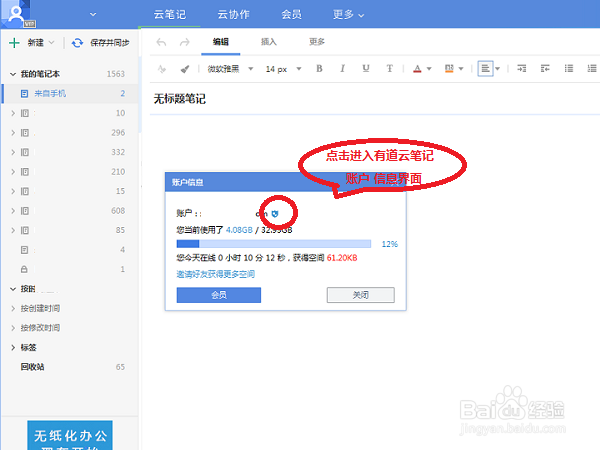The height and width of the screenshot is (450, 600).
Task: Select the 更多 editor tab
Action: click(317, 42)
